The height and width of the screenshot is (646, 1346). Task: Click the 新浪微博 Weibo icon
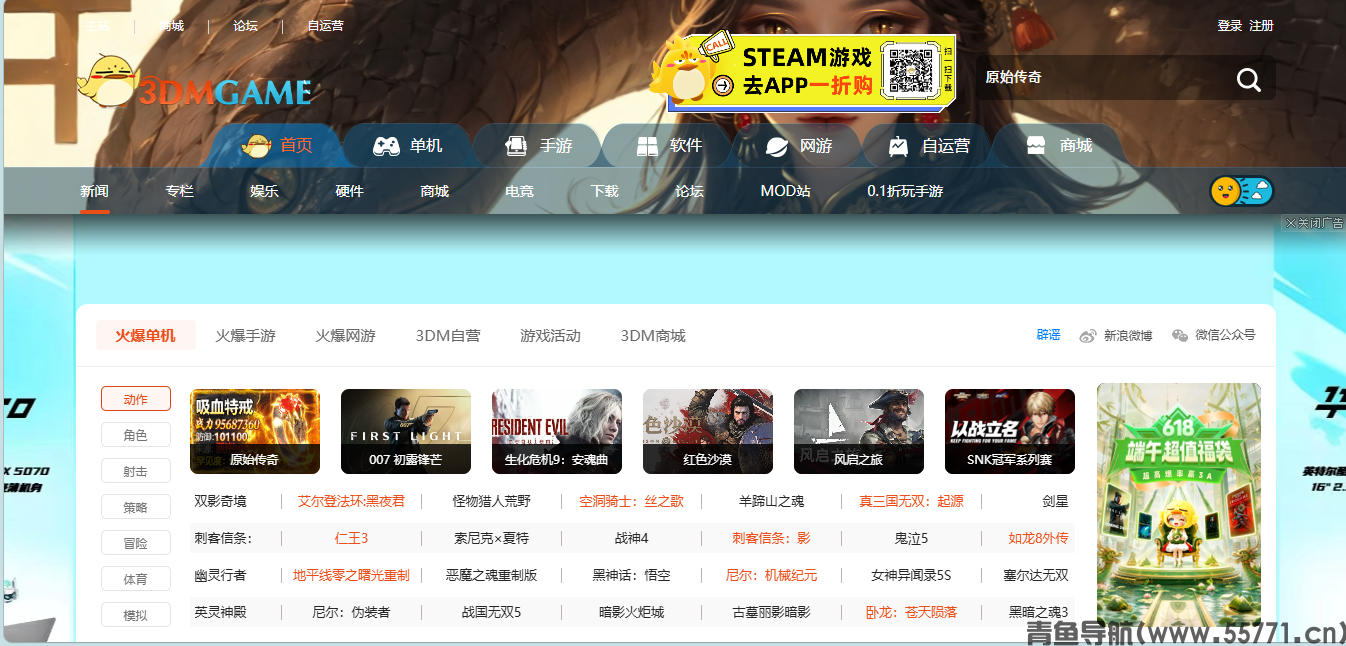pyautogui.click(x=1088, y=336)
